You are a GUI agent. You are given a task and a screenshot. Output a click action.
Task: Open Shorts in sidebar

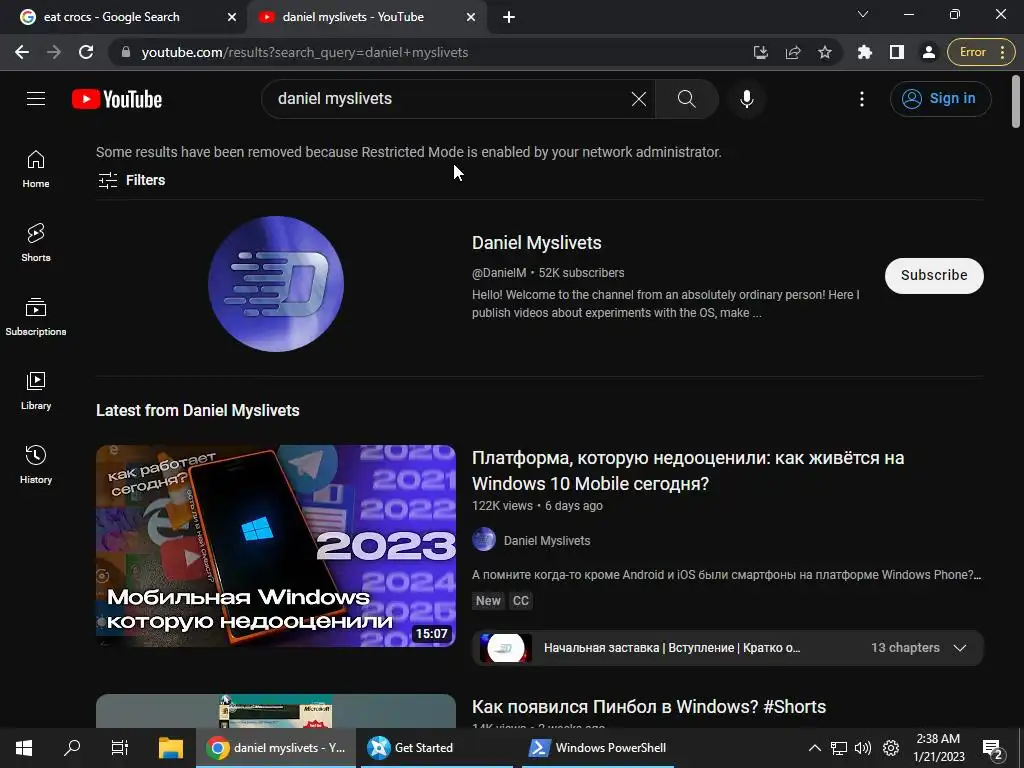click(36, 242)
